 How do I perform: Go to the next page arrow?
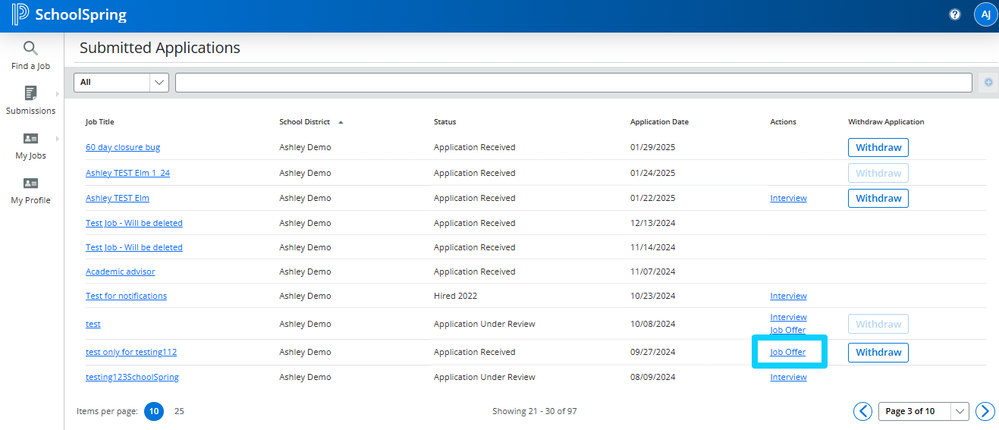[x=985, y=411]
